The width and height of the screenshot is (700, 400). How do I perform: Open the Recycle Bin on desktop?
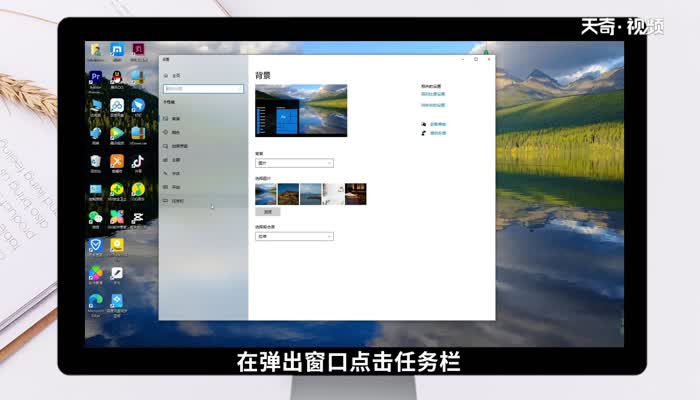(x=96, y=162)
